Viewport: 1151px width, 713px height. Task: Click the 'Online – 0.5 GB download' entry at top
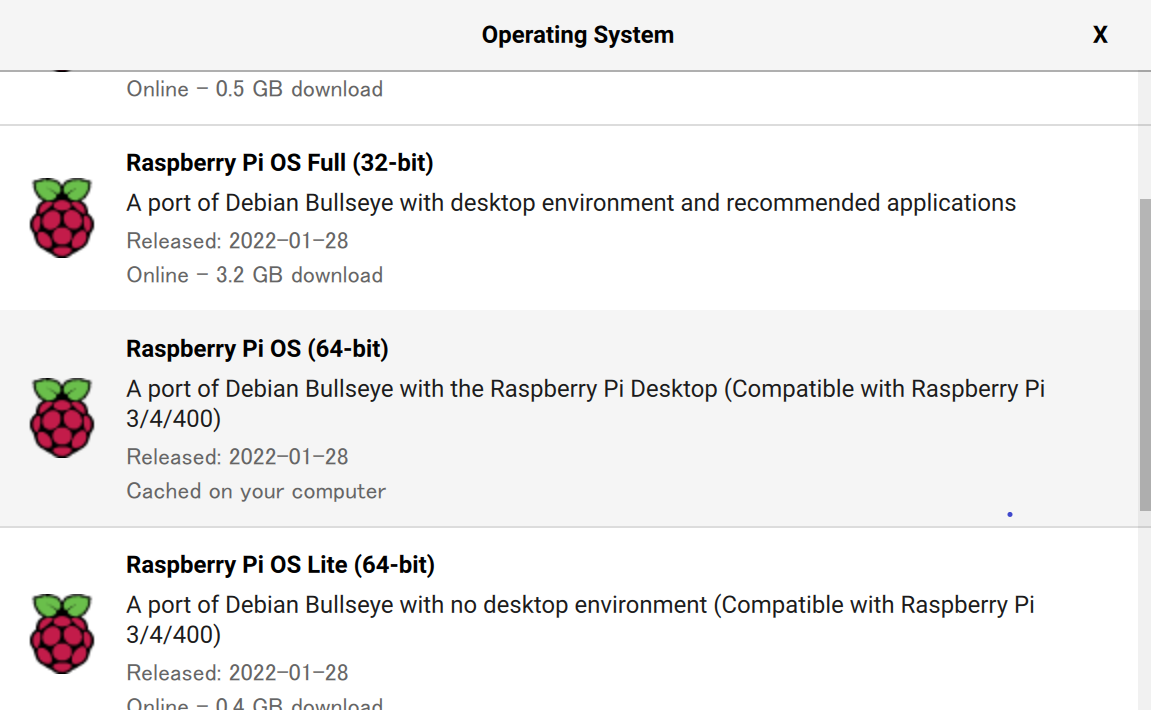coord(254,89)
